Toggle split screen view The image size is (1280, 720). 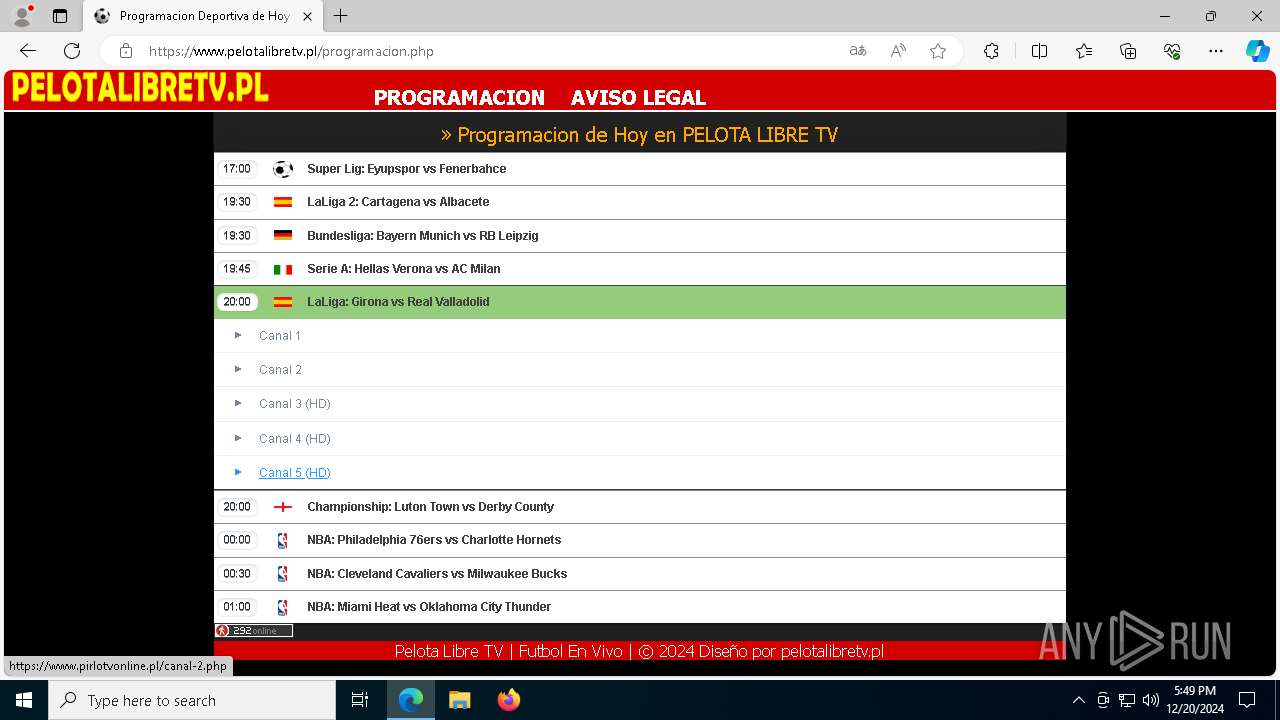tap(1039, 51)
